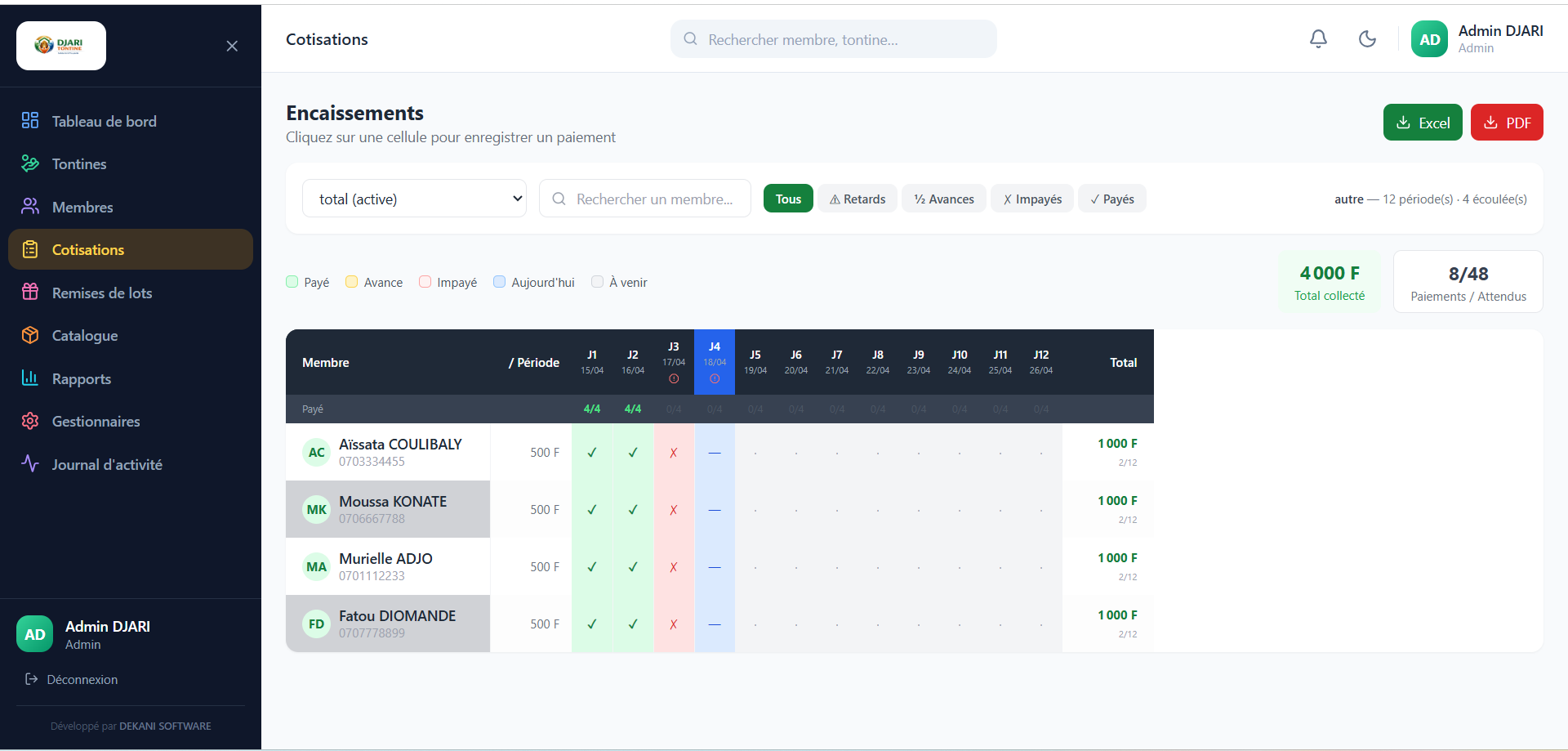Viewport: 1568px width, 751px height.
Task: Click the Gestionnaires gear icon
Action: [x=30, y=421]
